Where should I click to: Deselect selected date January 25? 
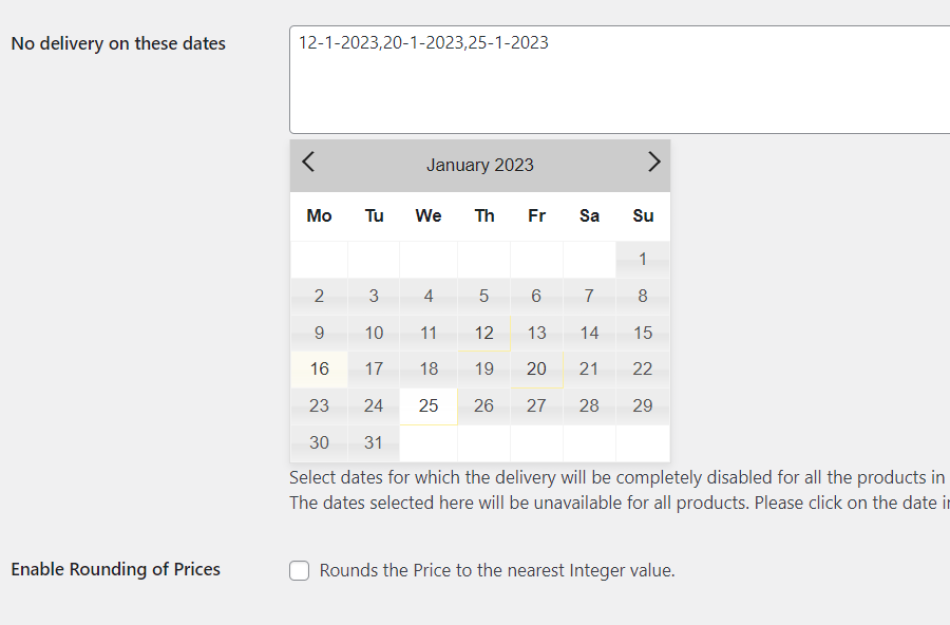[x=428, y=406]
